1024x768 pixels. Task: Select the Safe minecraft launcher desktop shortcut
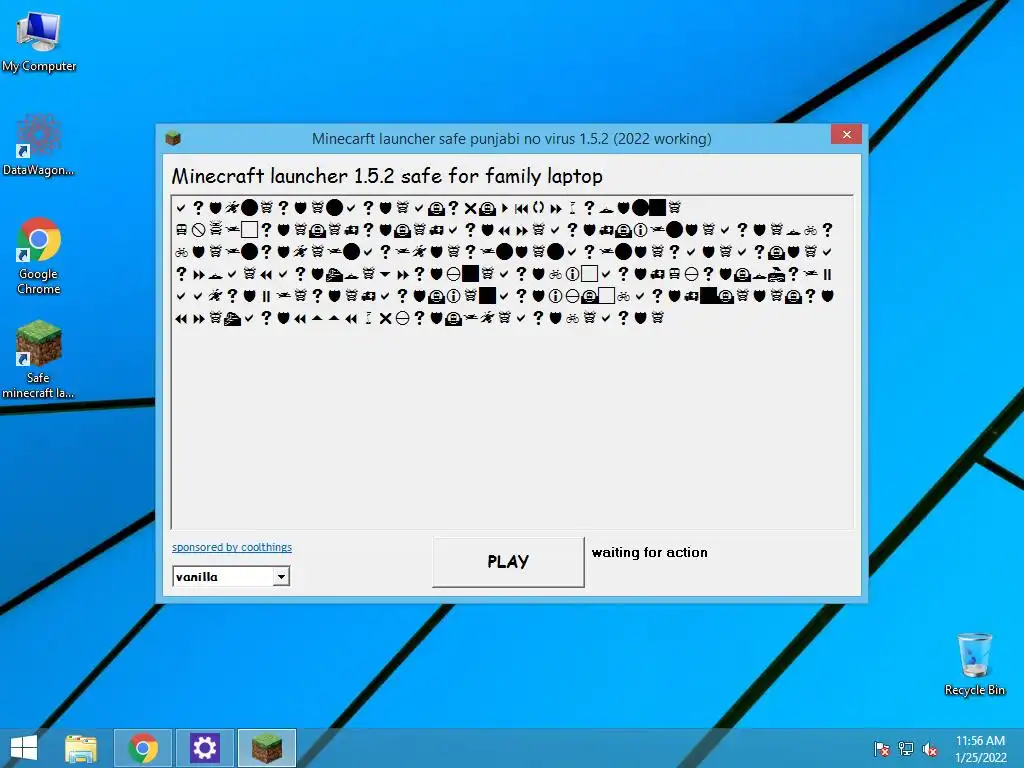pyautogui.click(x=39, y=359)
